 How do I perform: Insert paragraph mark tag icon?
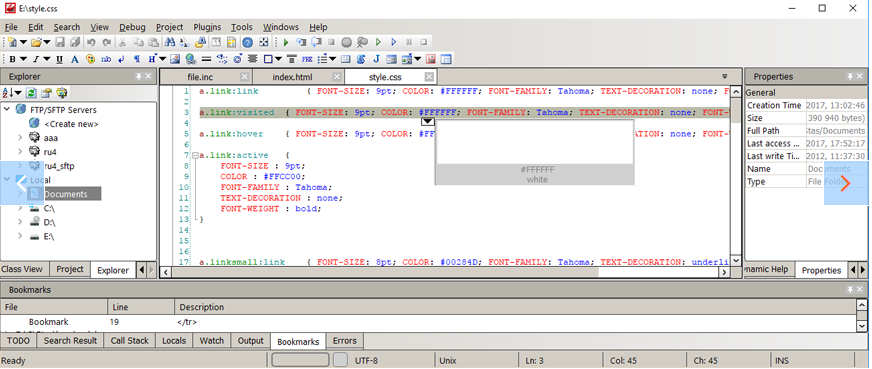(137, 59)
